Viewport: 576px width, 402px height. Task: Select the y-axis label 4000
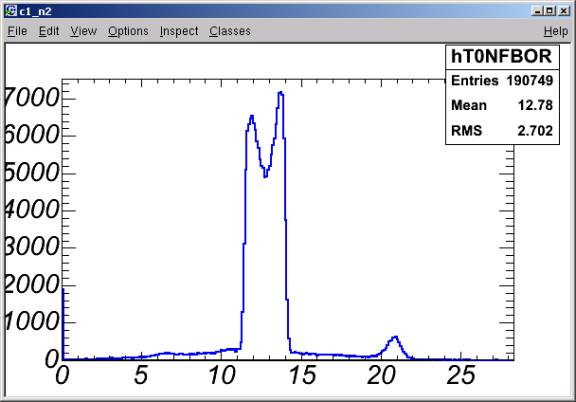pyautogui.click(x=32, y=210)
